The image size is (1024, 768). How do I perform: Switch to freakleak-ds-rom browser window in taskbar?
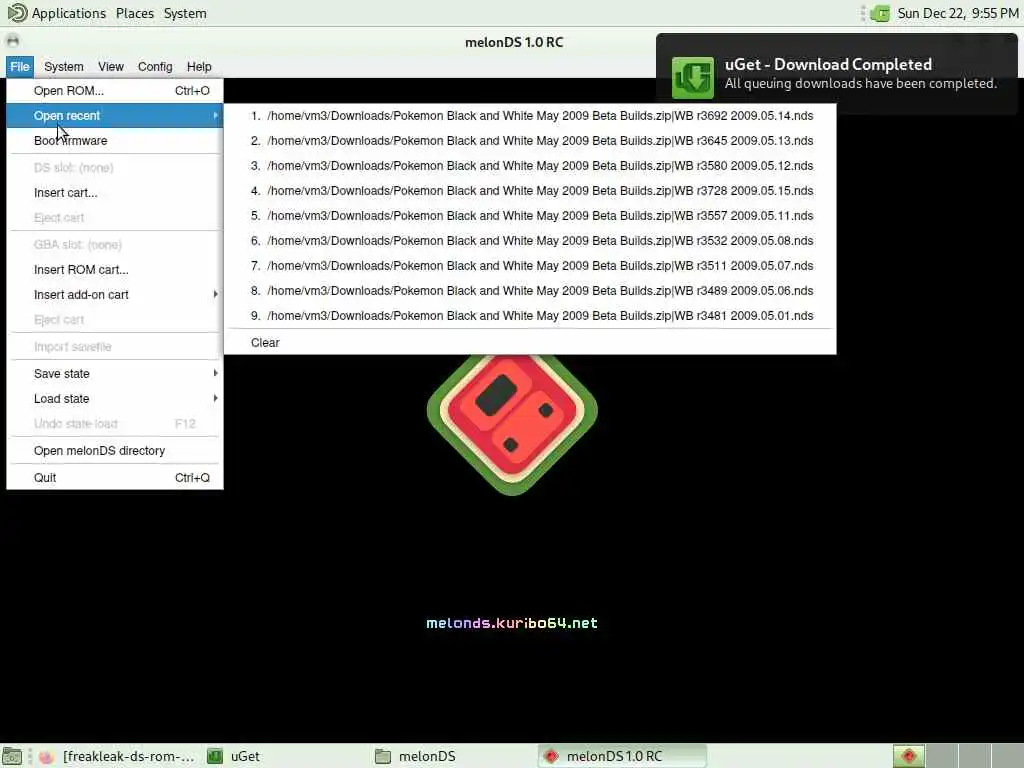tap(116, 756)
